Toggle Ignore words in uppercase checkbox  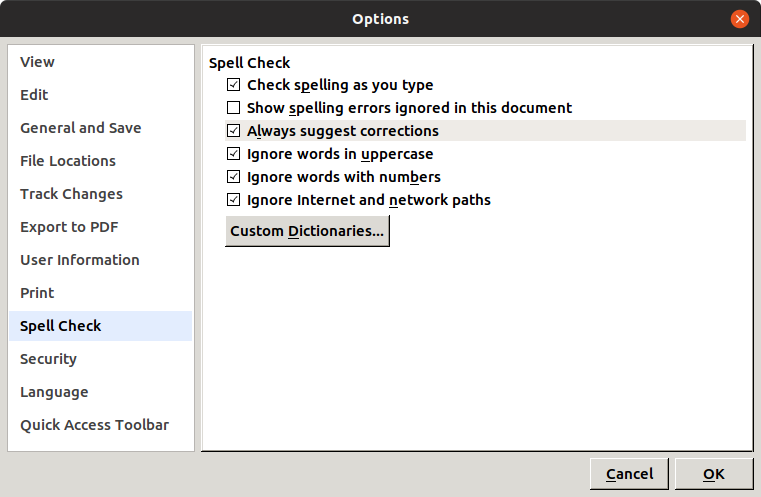234,154
